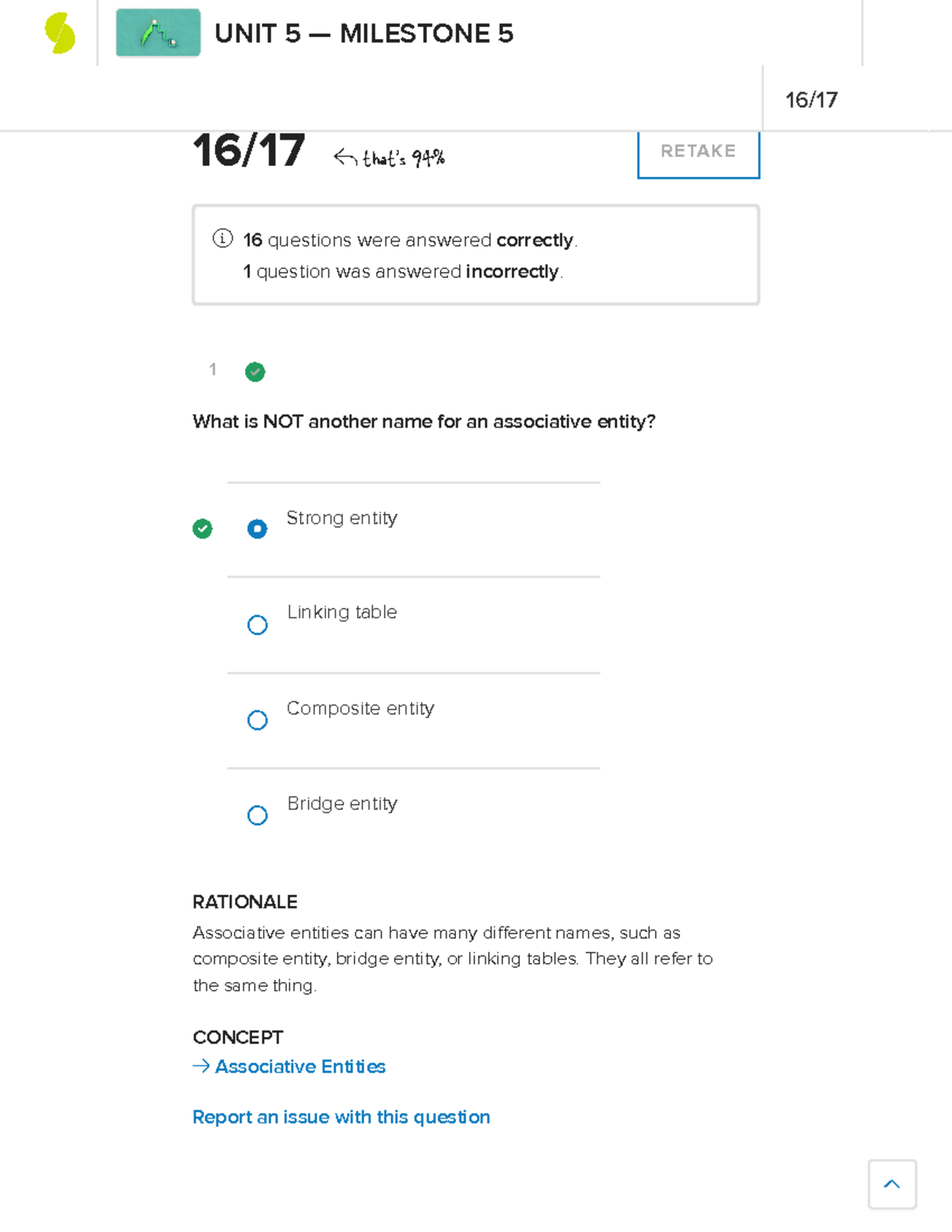Click Report an issue with this question
This screenshot has width=952, height=1232.
tap(341, 1117)
